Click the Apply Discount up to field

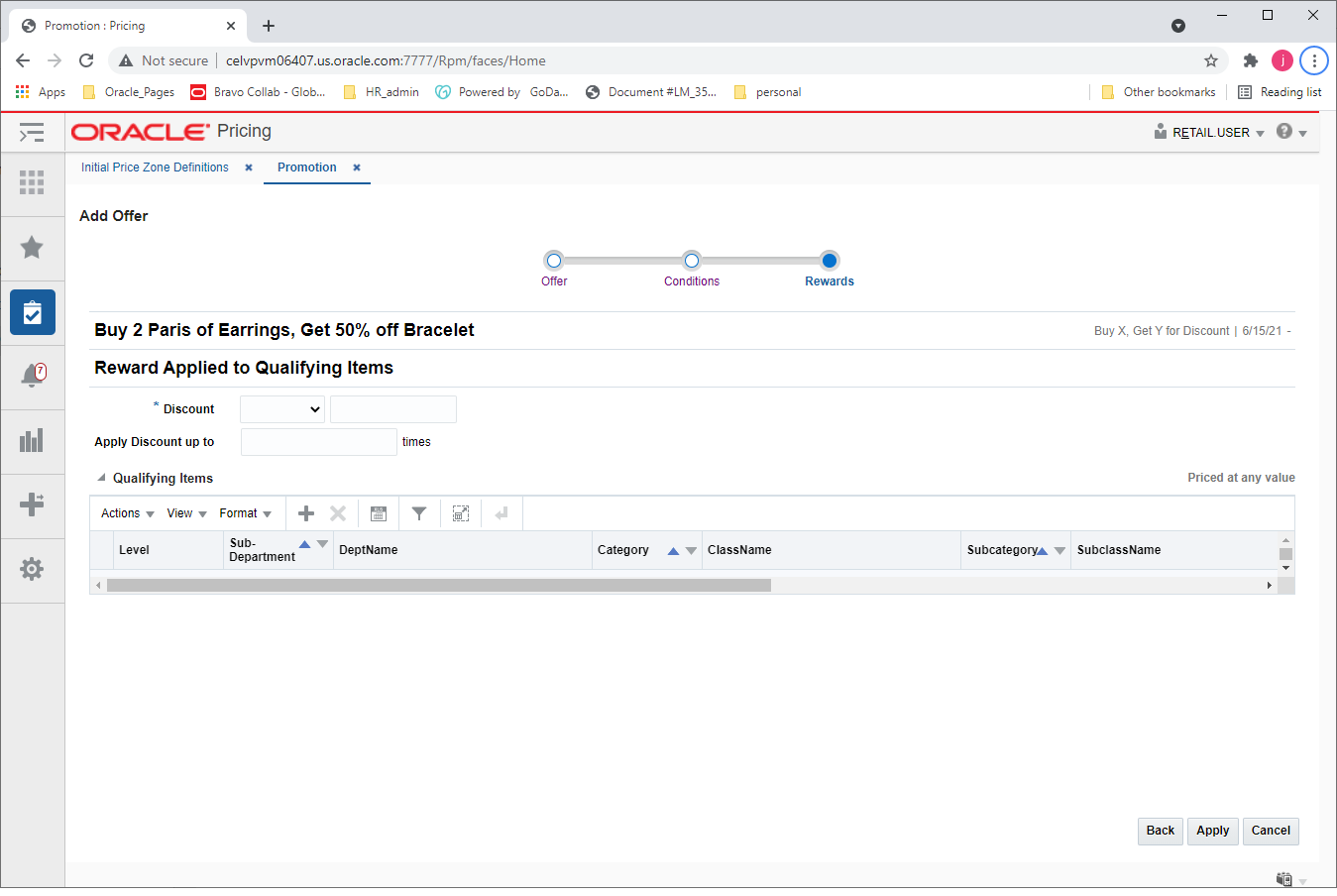[319, 442]
